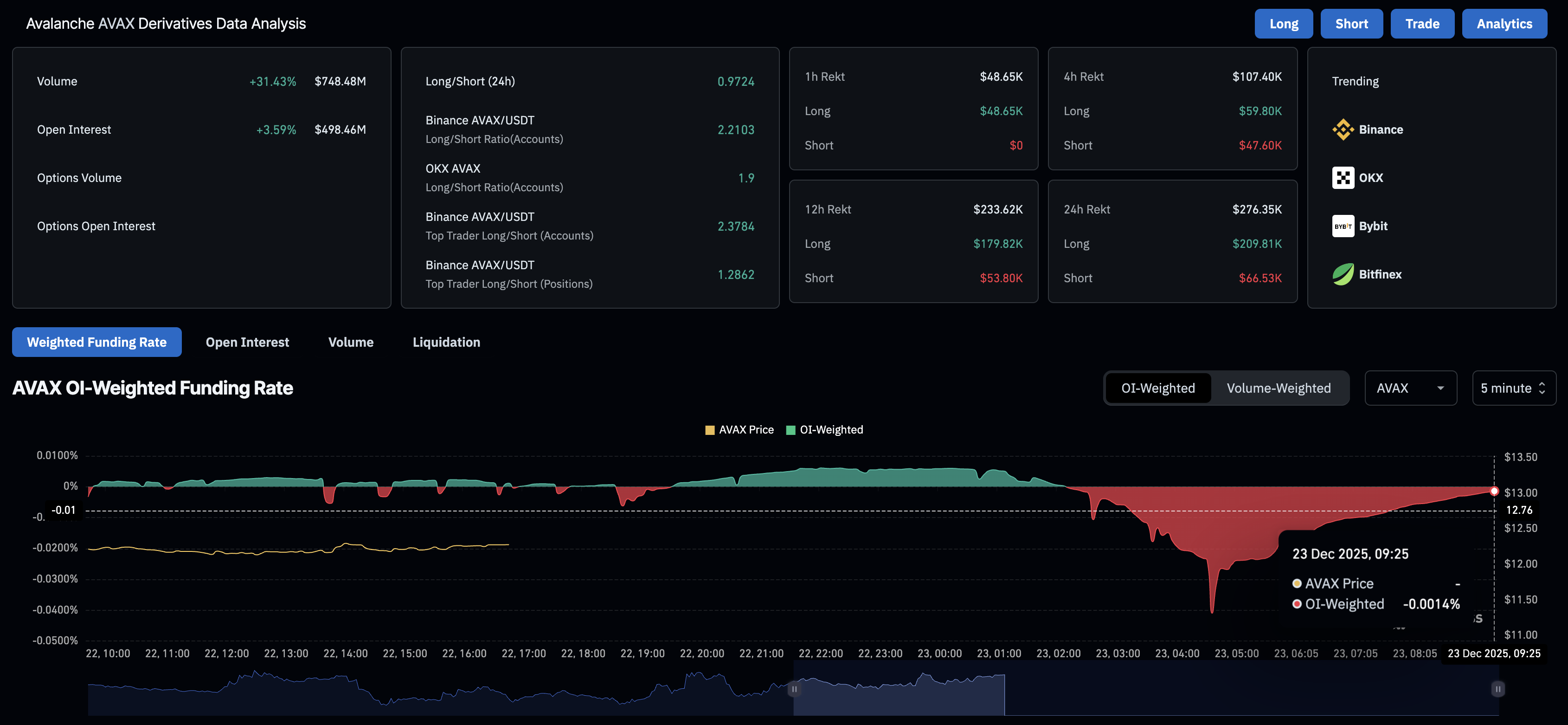Open the AVAX coin selector dropdown
This screenshot has height=725, width=1568.
(x=1410, y=388)
